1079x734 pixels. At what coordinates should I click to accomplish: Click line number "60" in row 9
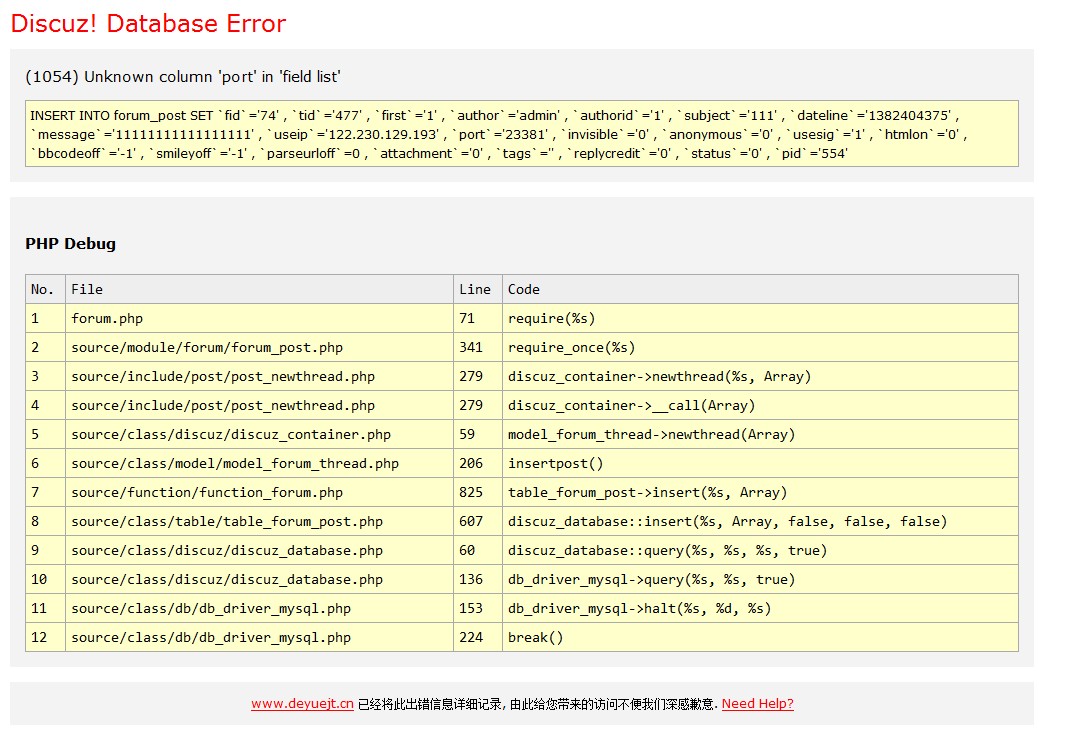[x=478, y=550]
